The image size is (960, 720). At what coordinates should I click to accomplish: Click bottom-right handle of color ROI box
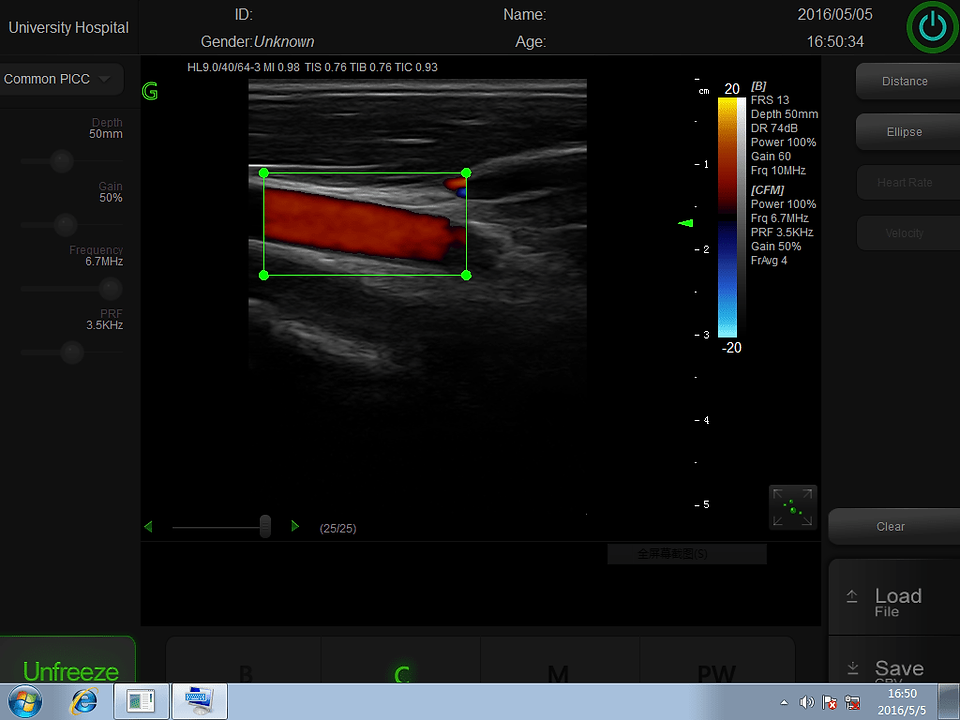click(x=466, y=276)
